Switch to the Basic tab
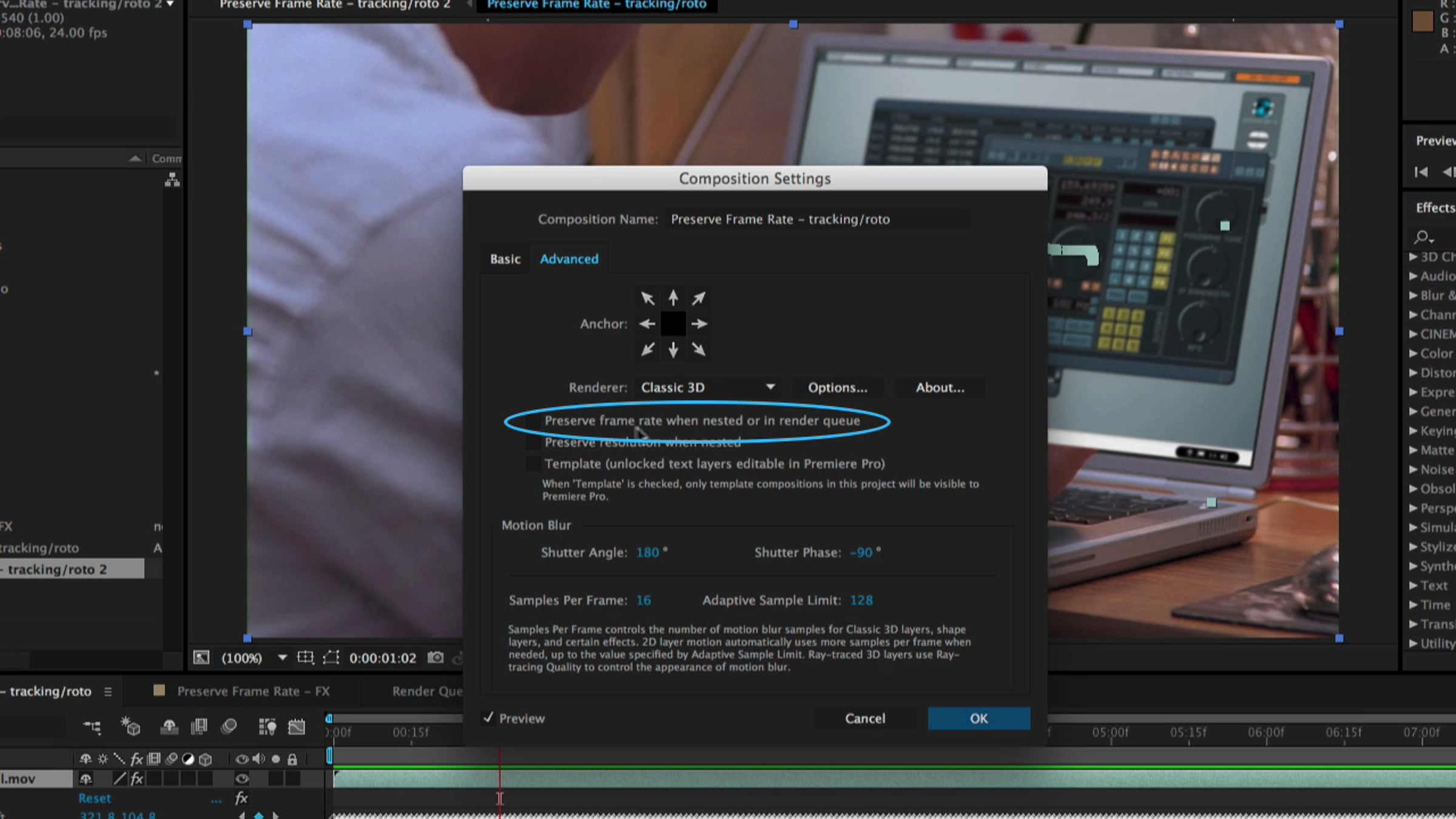 505,259
